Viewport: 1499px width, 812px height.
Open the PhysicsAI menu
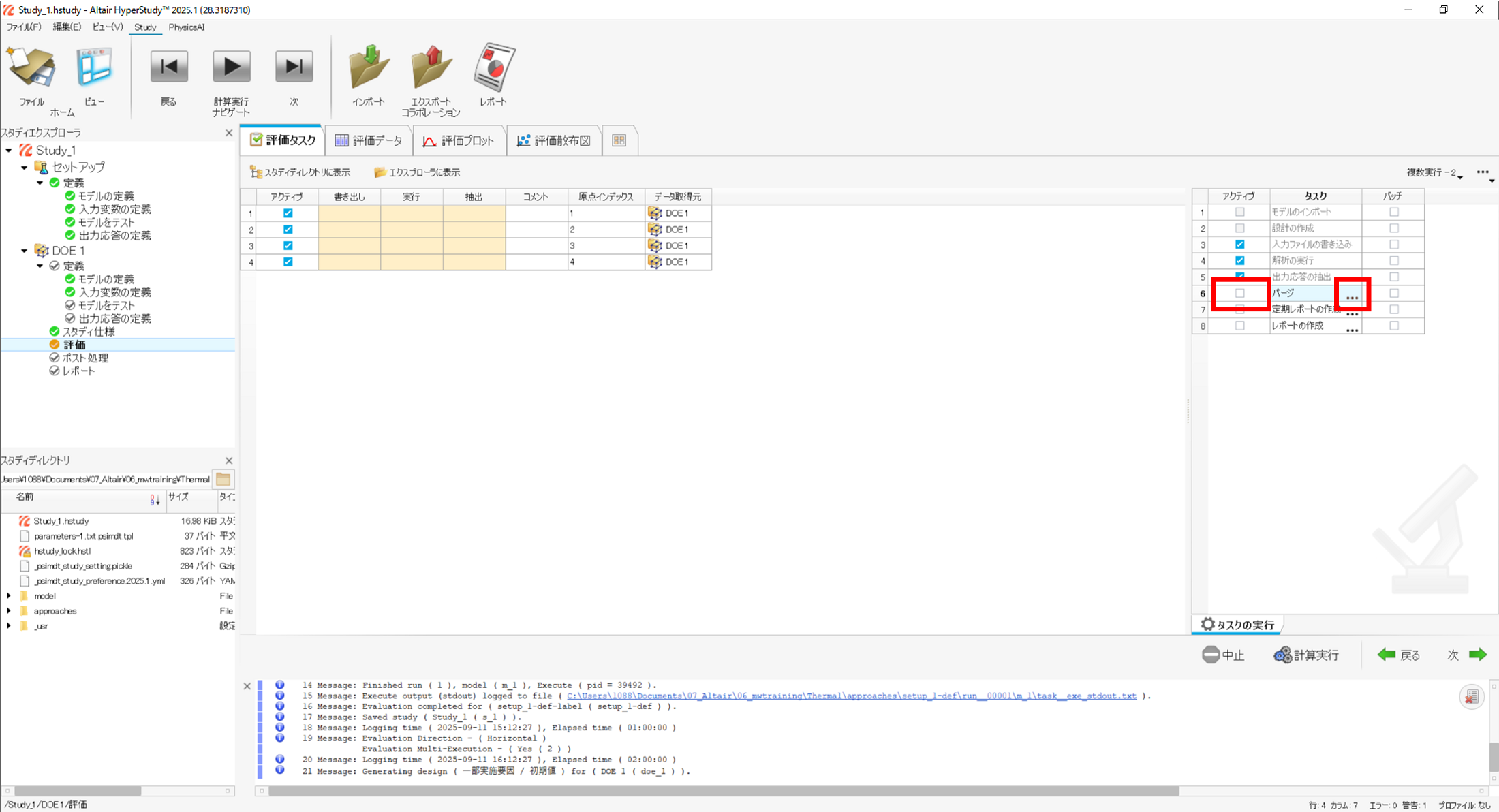coord(186,27)
